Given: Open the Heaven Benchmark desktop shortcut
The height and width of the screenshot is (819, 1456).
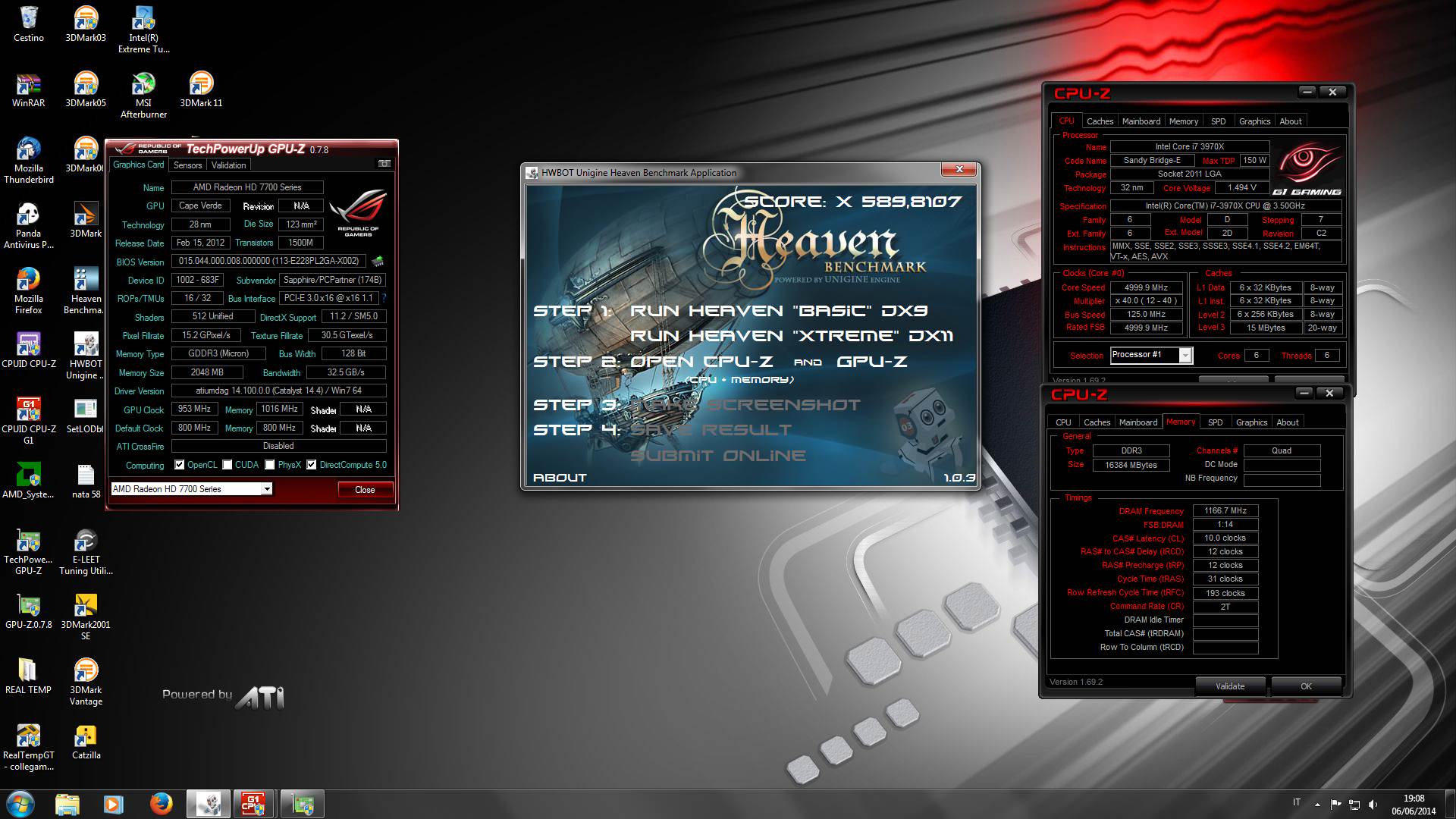Looking at the screenshot, I should point(86,291).
